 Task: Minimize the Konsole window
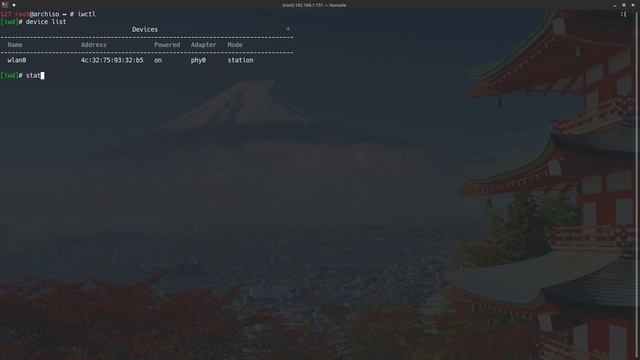point(615,5)
